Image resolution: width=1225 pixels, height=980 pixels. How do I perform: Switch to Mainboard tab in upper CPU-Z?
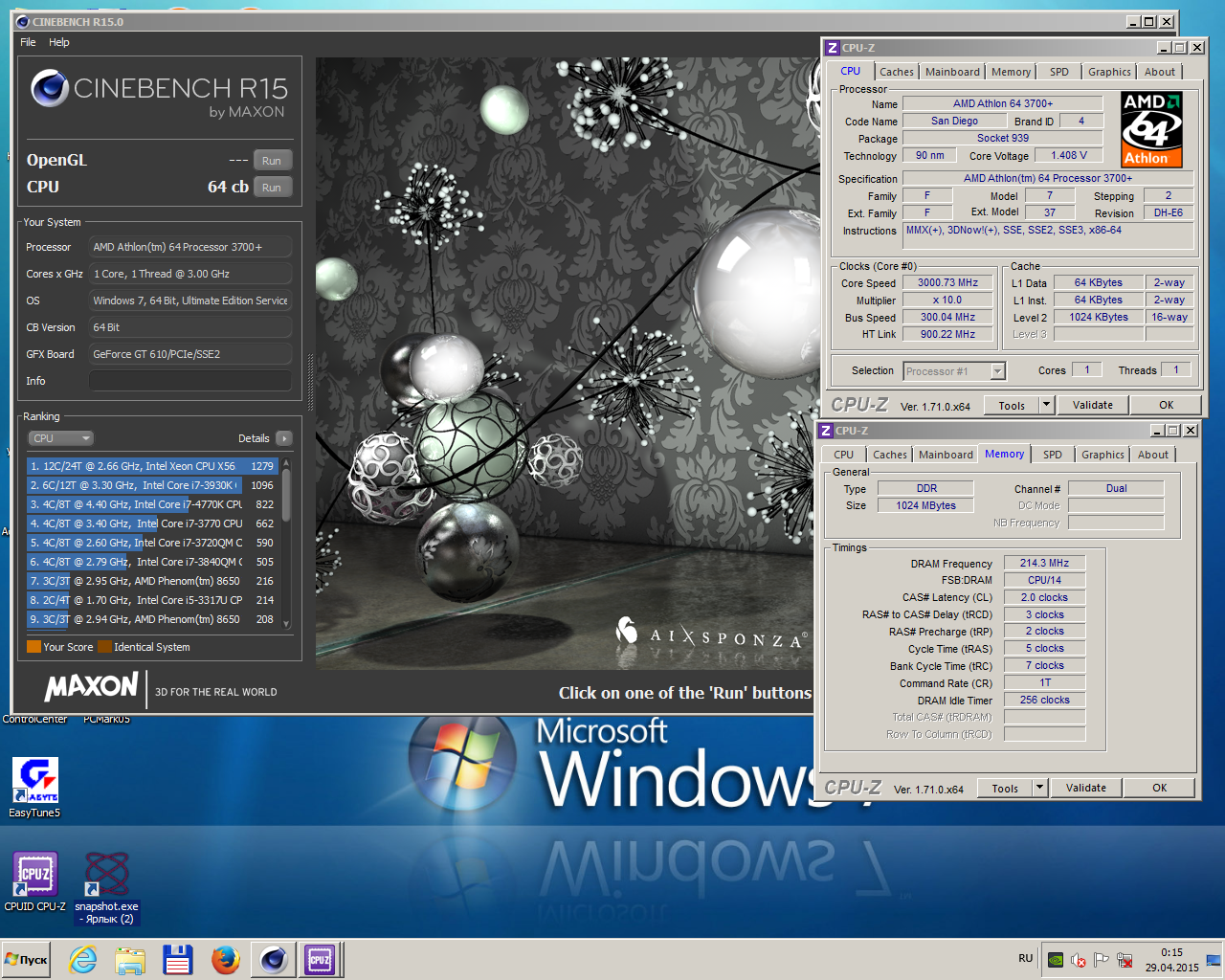click(x=952, y=72)
